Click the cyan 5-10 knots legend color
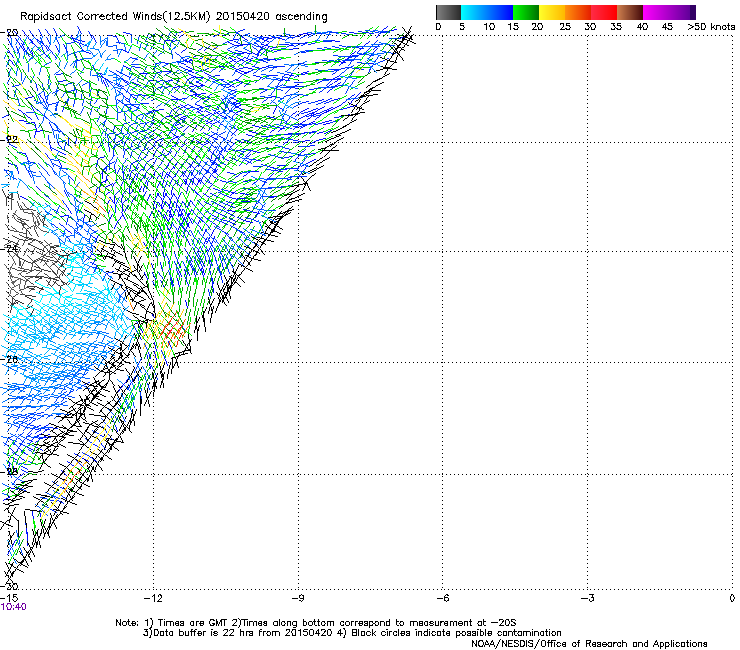Image resolution: width=740 pixels, height=650 pixels. (474, 12)
